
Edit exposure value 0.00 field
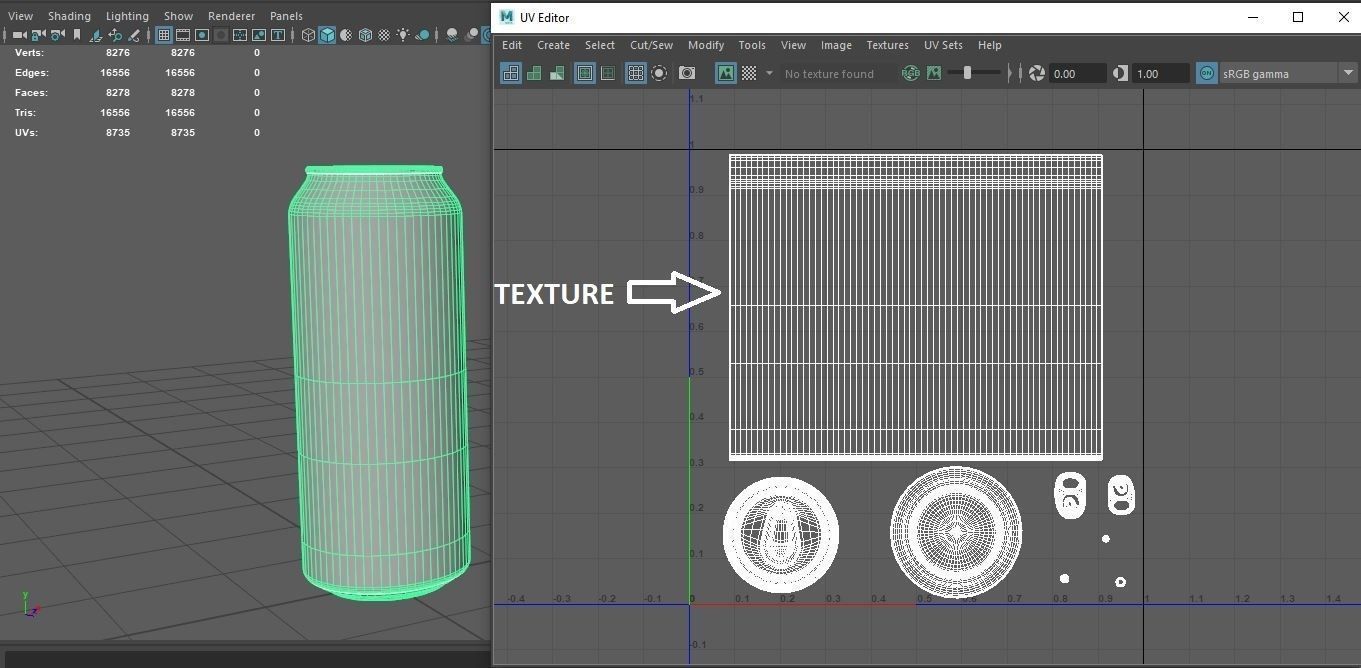click(x=1078, y=73)
